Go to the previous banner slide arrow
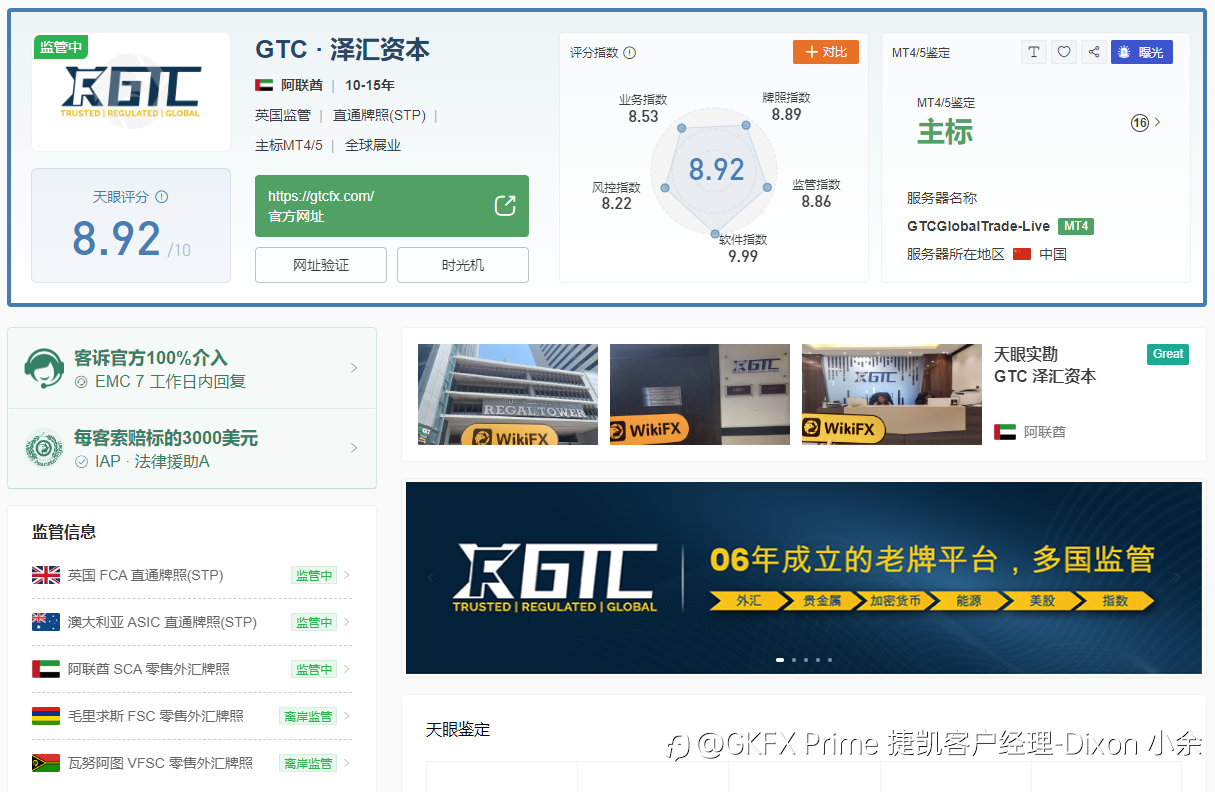The image size is (1215, 792). pos(431,577)
